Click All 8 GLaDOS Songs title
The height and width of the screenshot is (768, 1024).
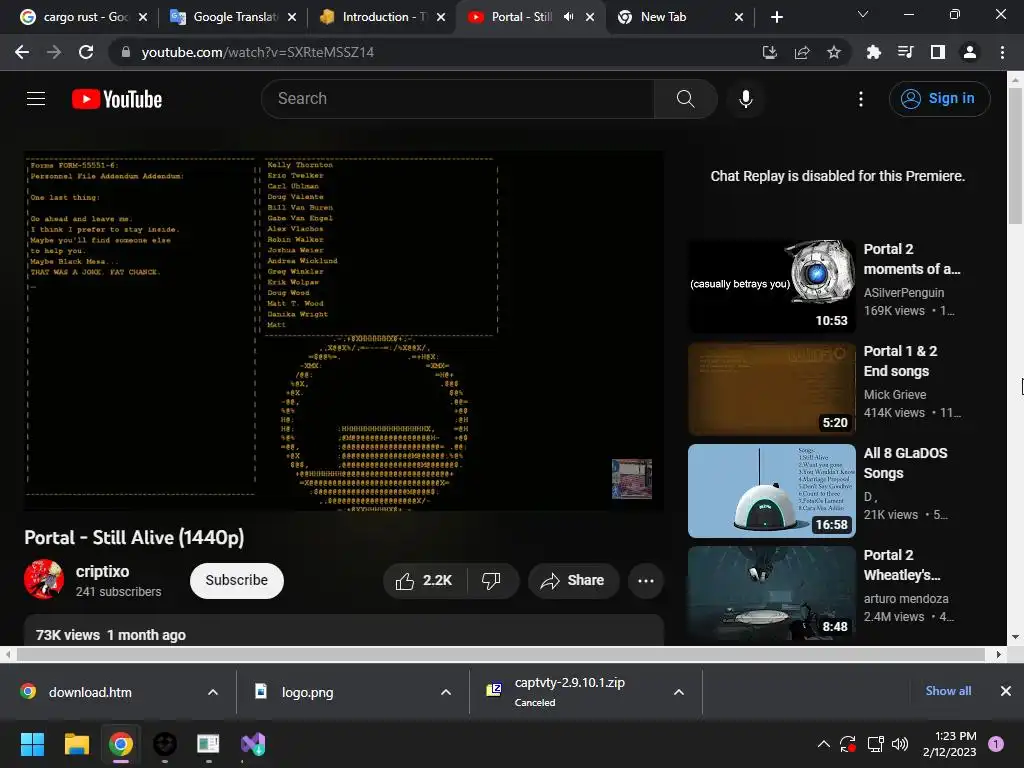[905, 463]
